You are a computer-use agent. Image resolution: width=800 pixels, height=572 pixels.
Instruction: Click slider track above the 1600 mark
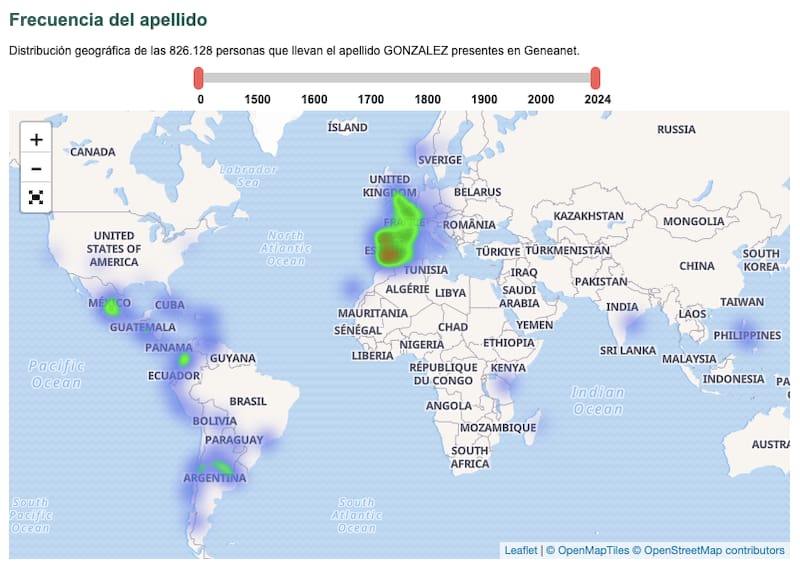coord(314,78)
